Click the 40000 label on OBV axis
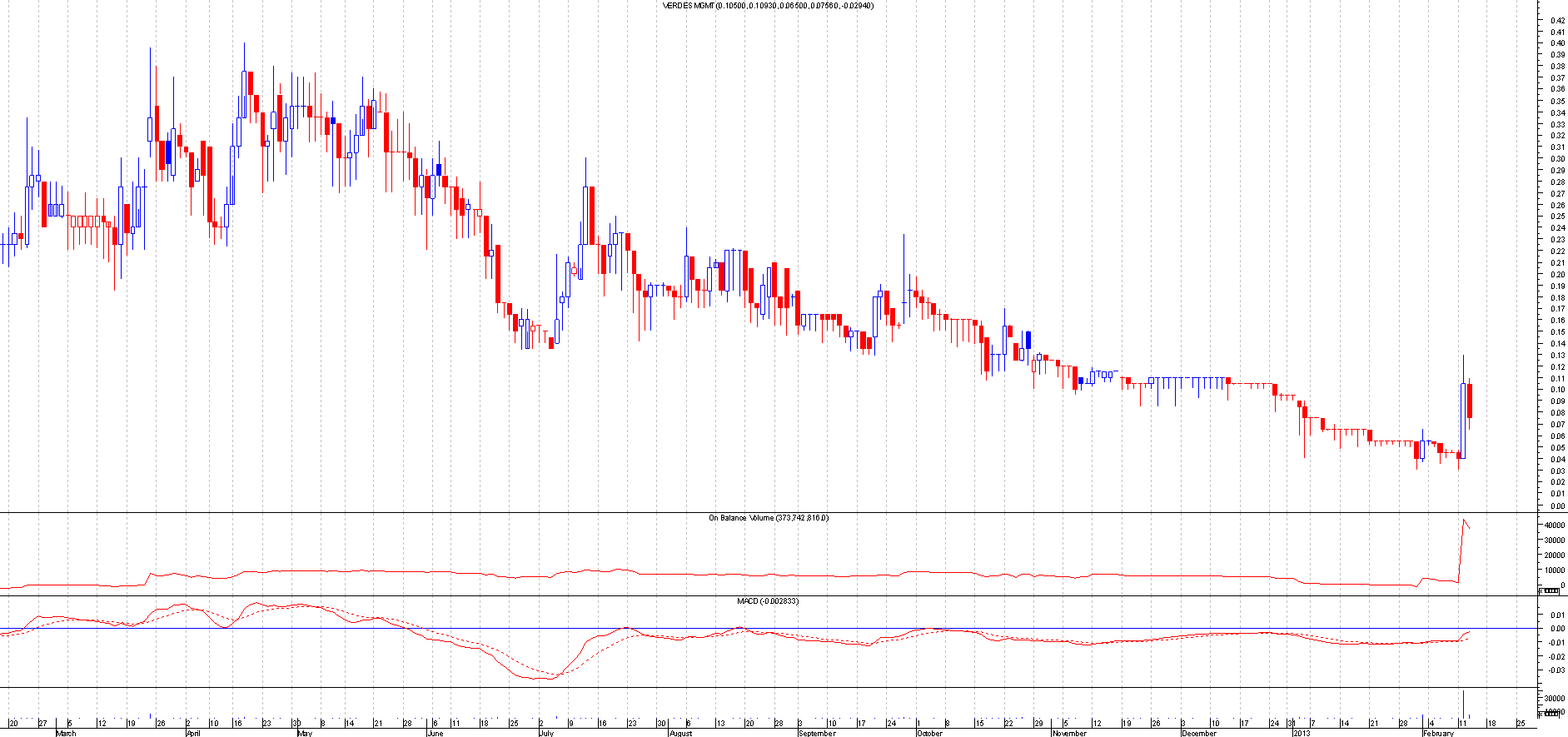1568x737 pixels. pyautogui.click(x=1554, y=525)
